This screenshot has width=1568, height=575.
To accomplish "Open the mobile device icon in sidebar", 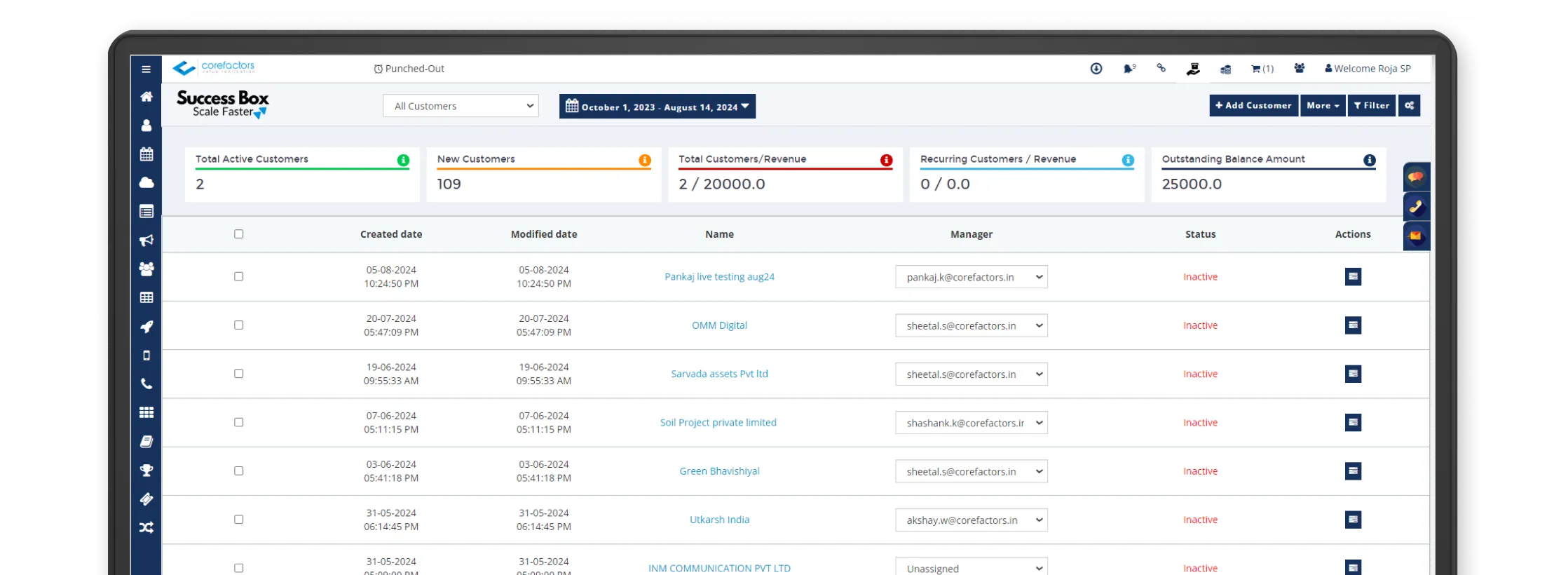I will pos(146,356).
